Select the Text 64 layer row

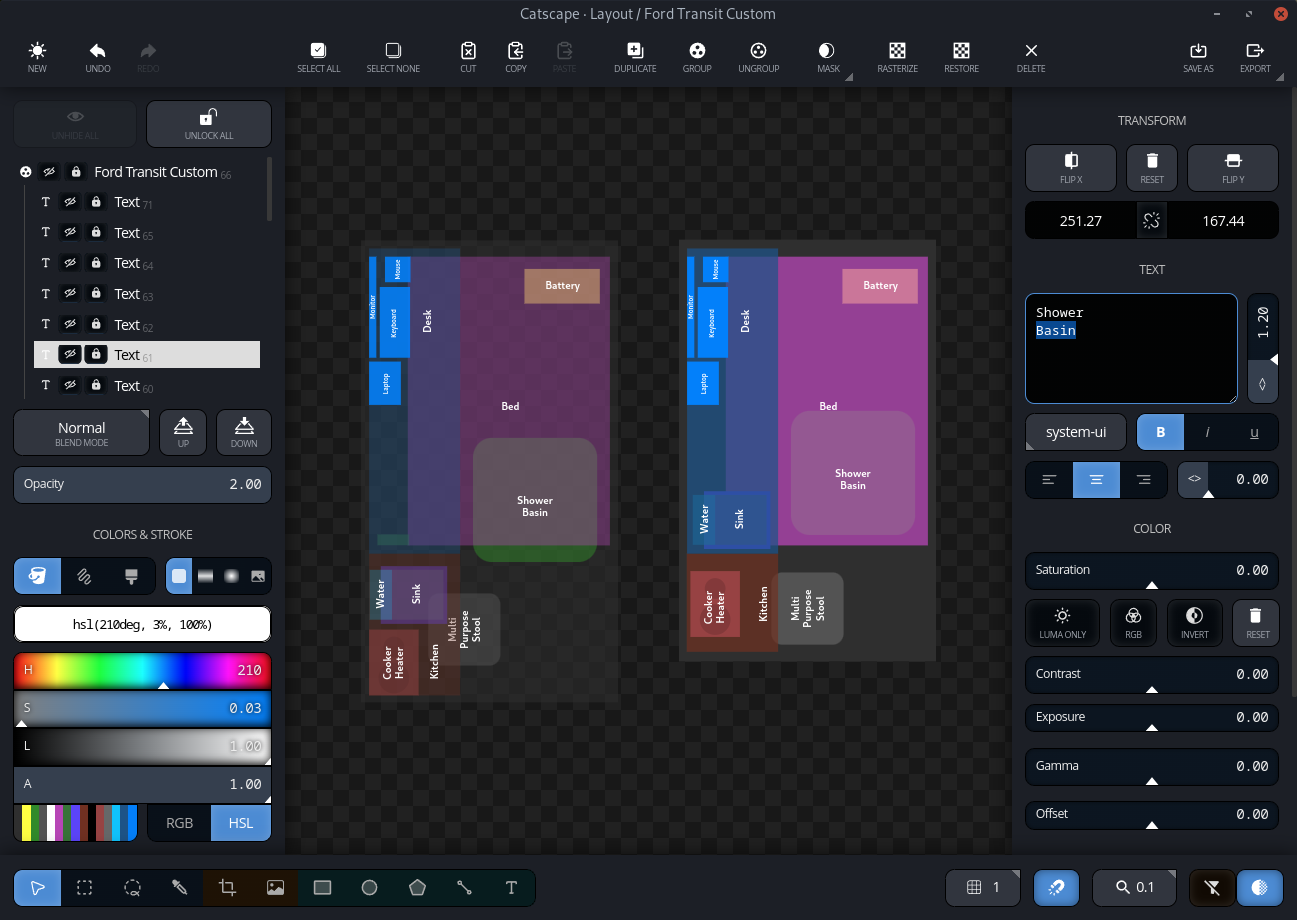pos(147,263)
